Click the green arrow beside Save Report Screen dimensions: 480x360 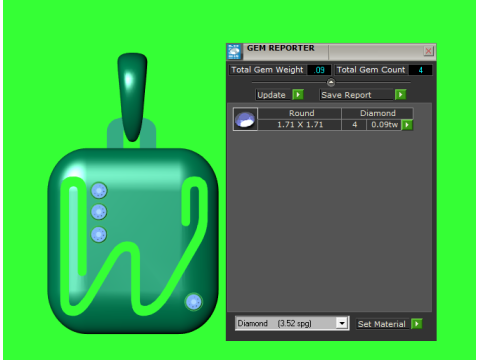(401, 95)
